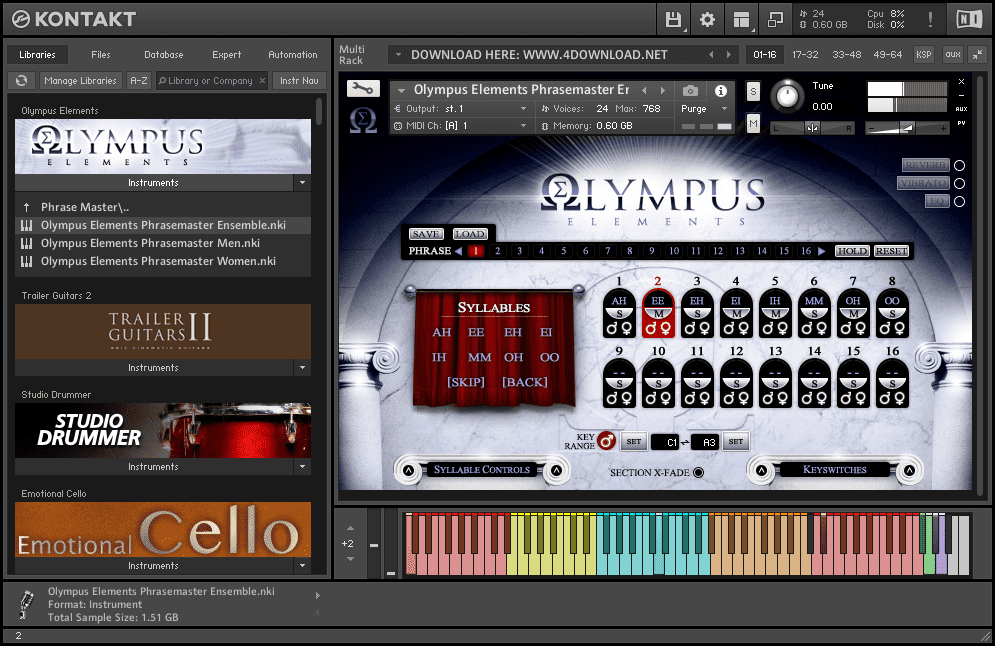
Task: Click the keyboard octave up arrow above +2
Action: [x=350, y=529]
